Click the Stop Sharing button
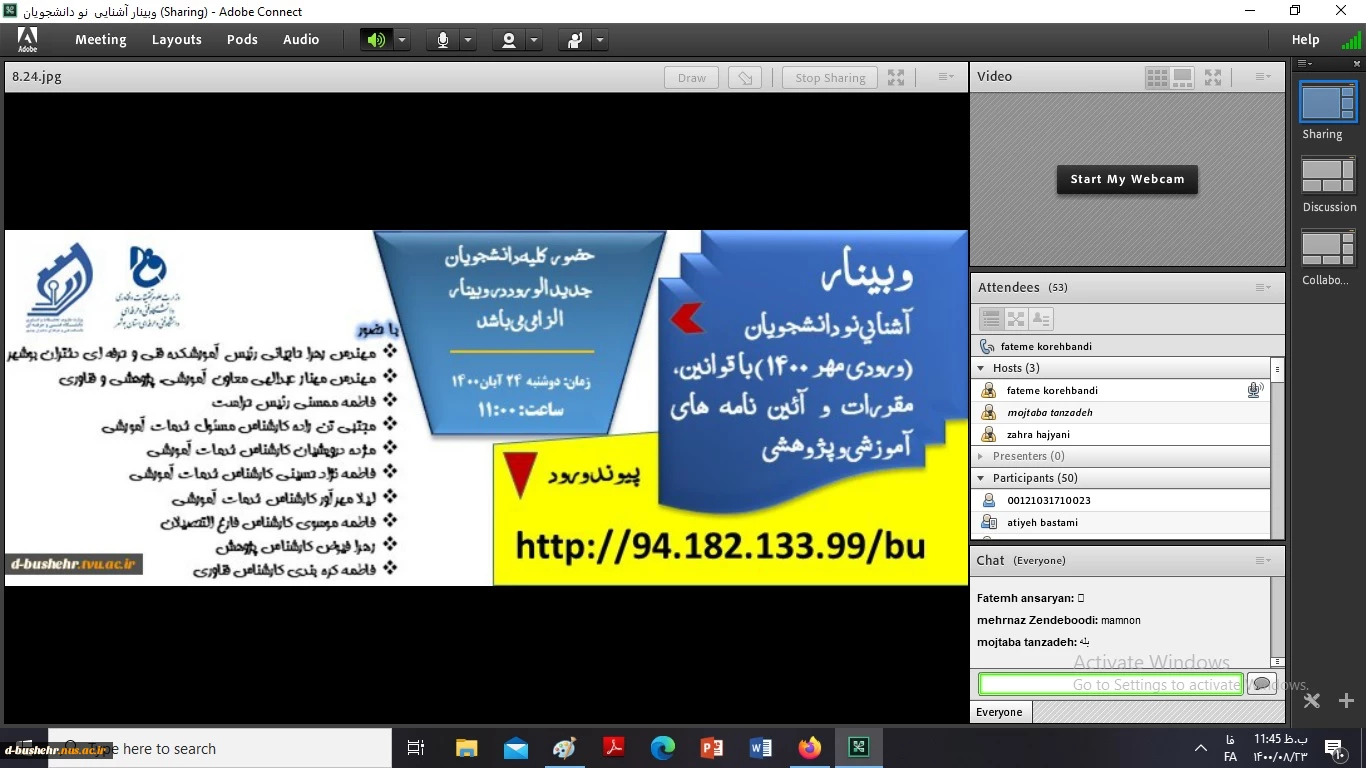The width and height of the screenshot is (1366, 768). pyautogui.click(x=830, y=77)
